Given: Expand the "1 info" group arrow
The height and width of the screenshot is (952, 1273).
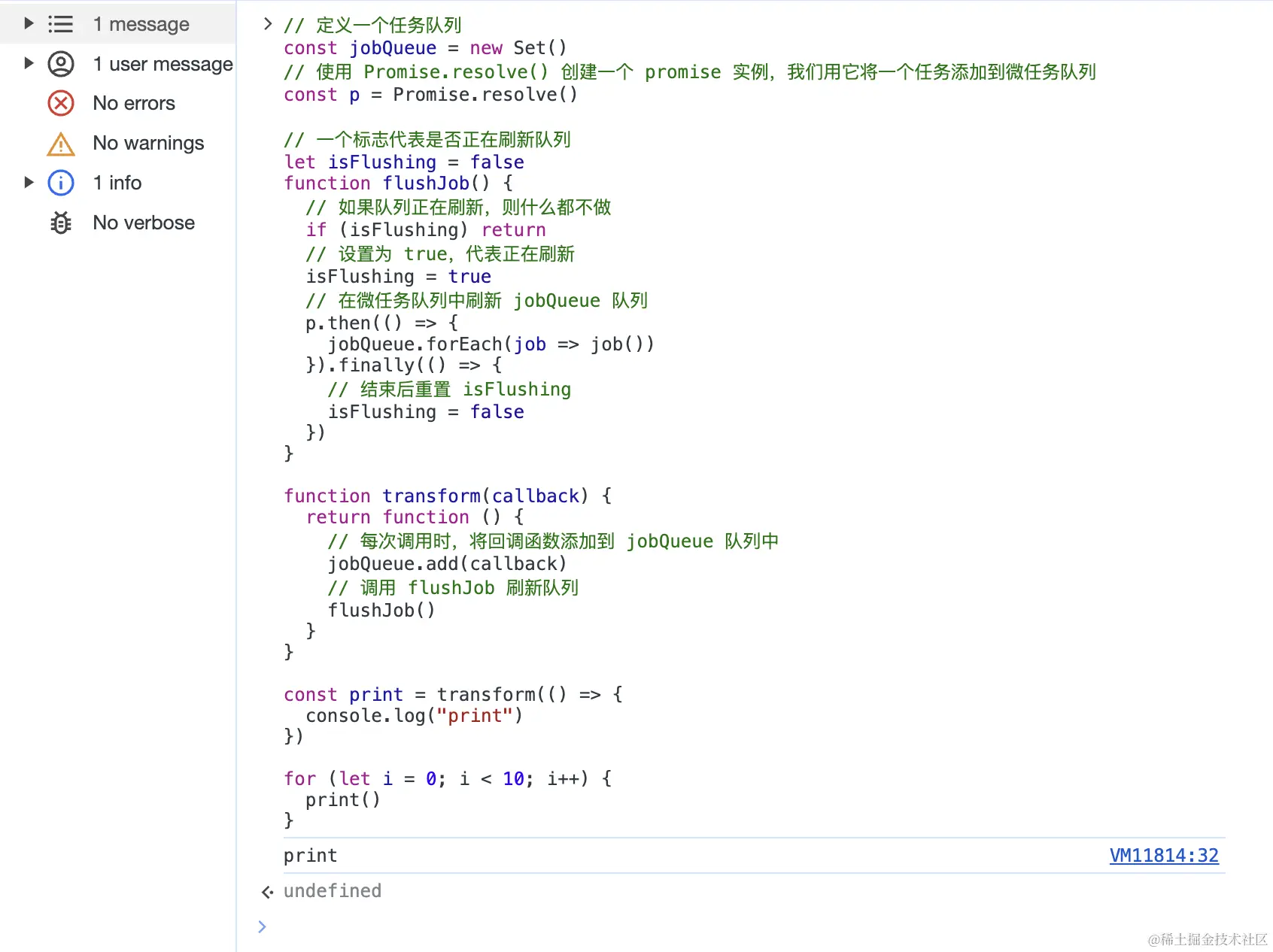Looking at the screenshot, I should [29, 182].
